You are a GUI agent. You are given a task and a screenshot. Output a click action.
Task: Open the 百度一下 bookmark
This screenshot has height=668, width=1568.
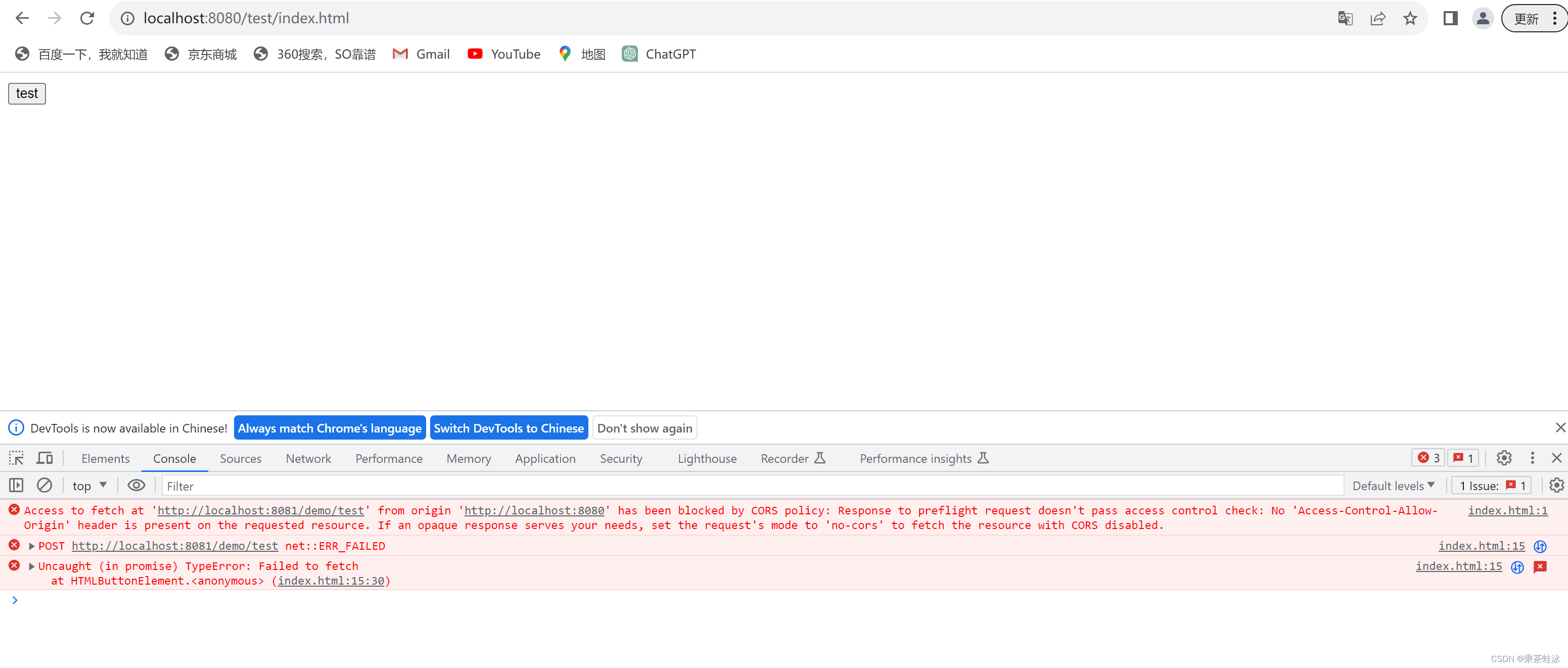pos(81,54)
